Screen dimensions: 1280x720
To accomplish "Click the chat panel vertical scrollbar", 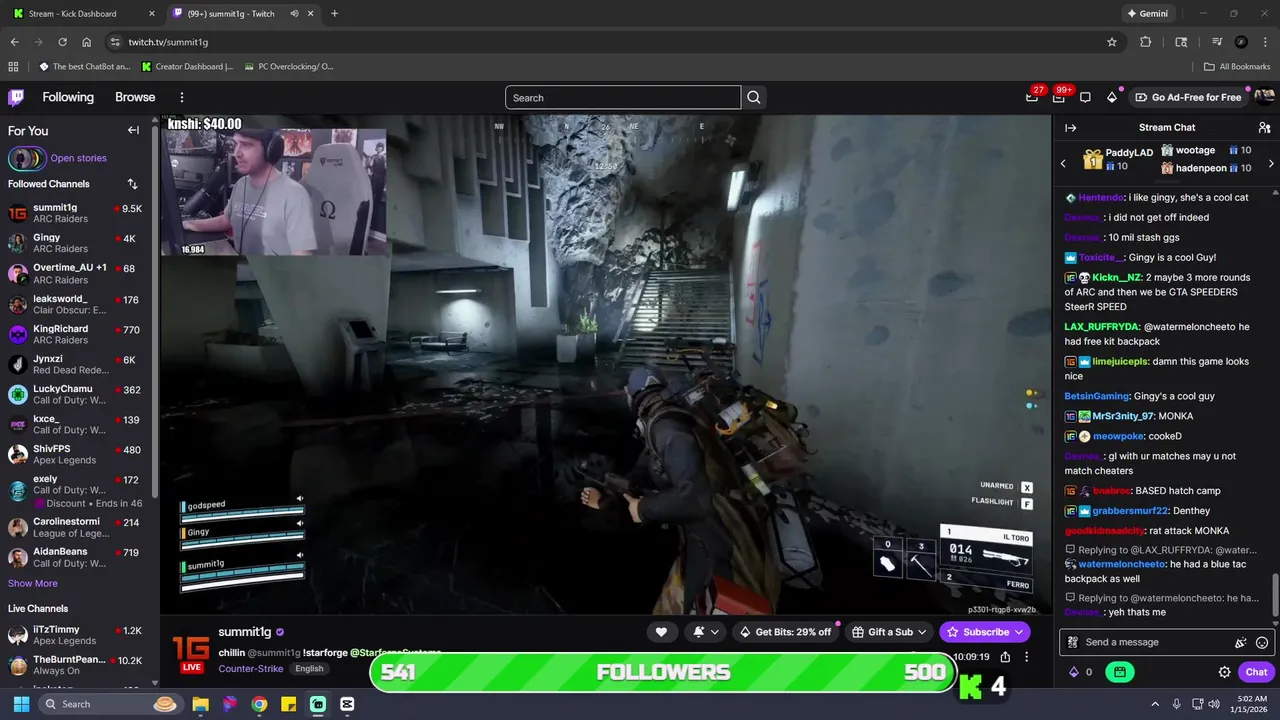I will click(1275, 594).
